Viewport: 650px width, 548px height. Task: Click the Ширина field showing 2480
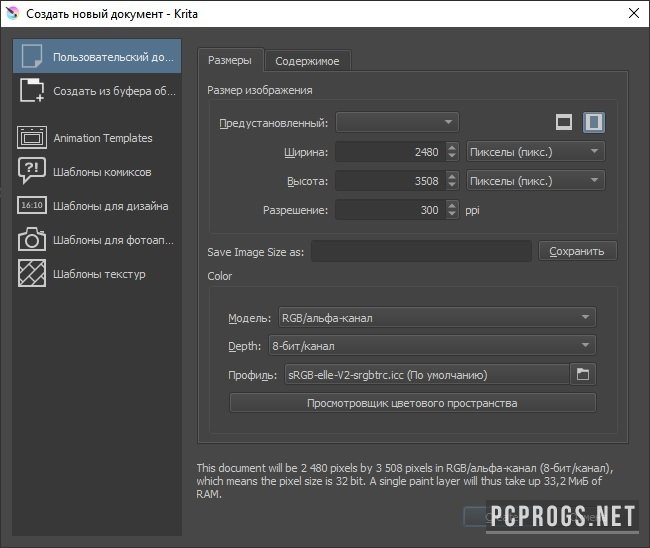coord(391,152)
